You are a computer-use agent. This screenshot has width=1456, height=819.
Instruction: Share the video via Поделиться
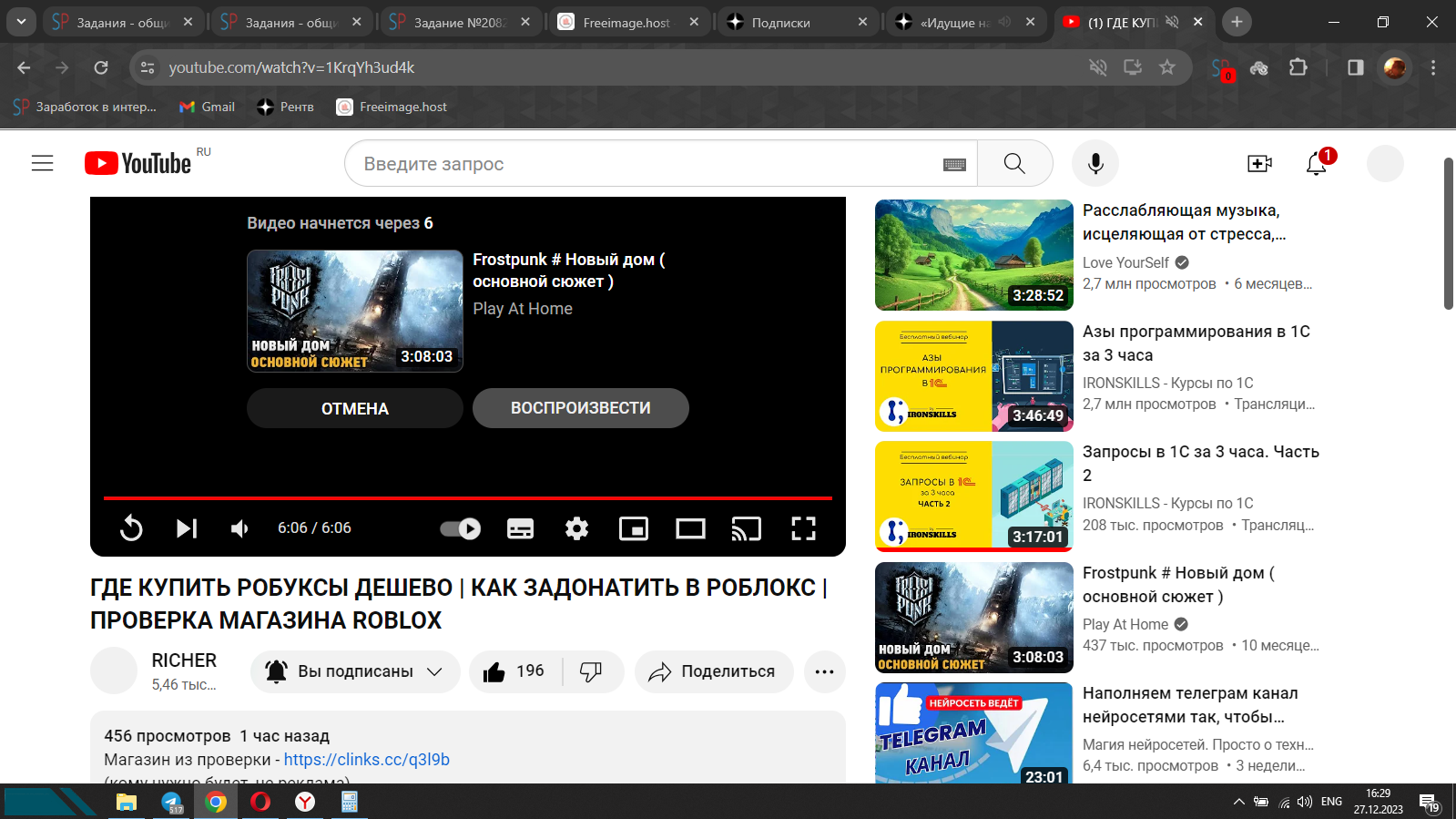pos(714,672)
